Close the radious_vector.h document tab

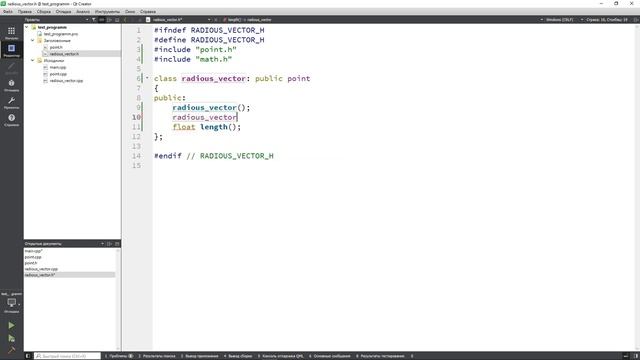coord(216,20)
